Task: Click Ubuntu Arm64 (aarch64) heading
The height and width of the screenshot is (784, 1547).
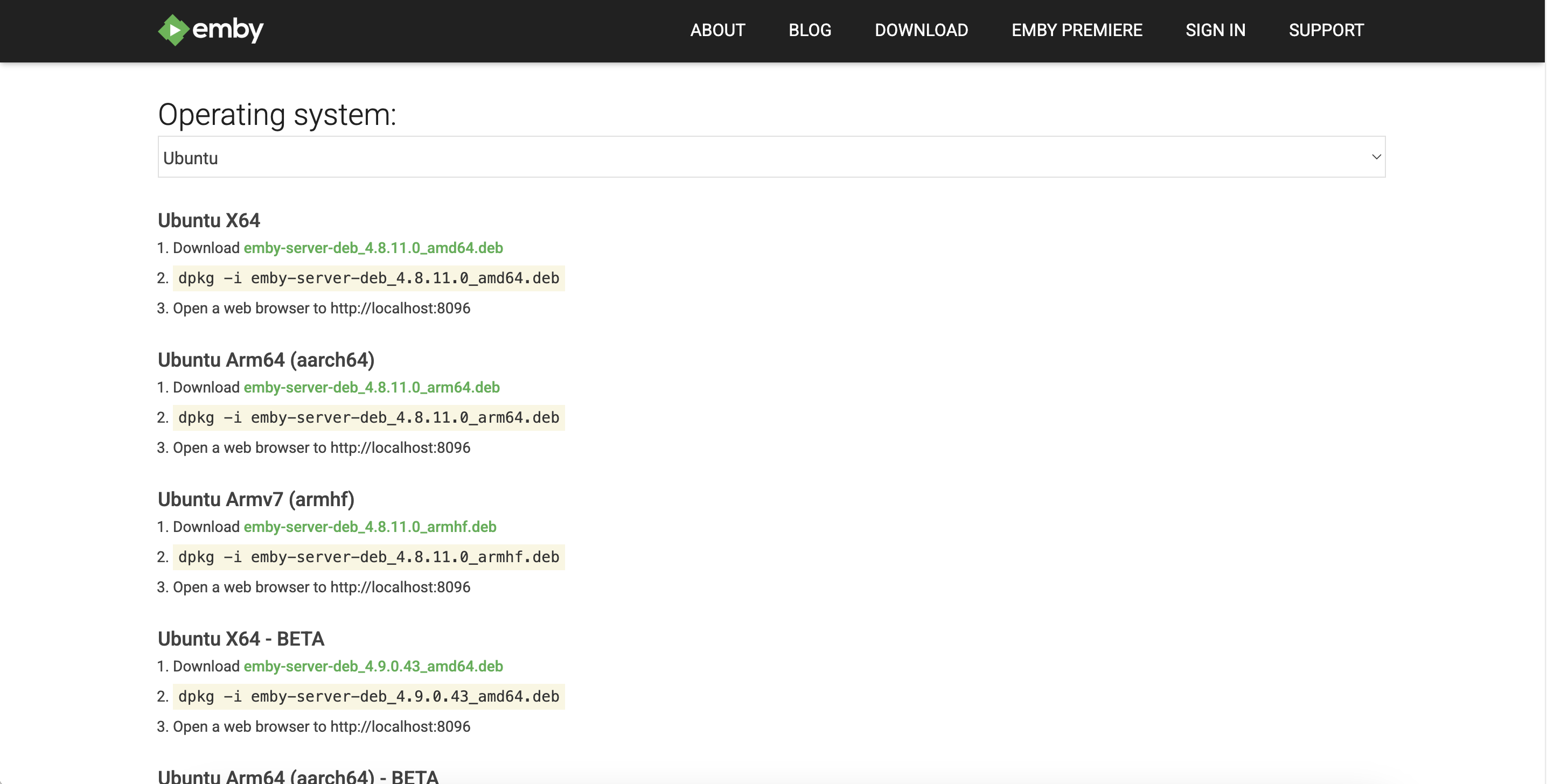Action: pyautogui.click(x=266, y=360)
